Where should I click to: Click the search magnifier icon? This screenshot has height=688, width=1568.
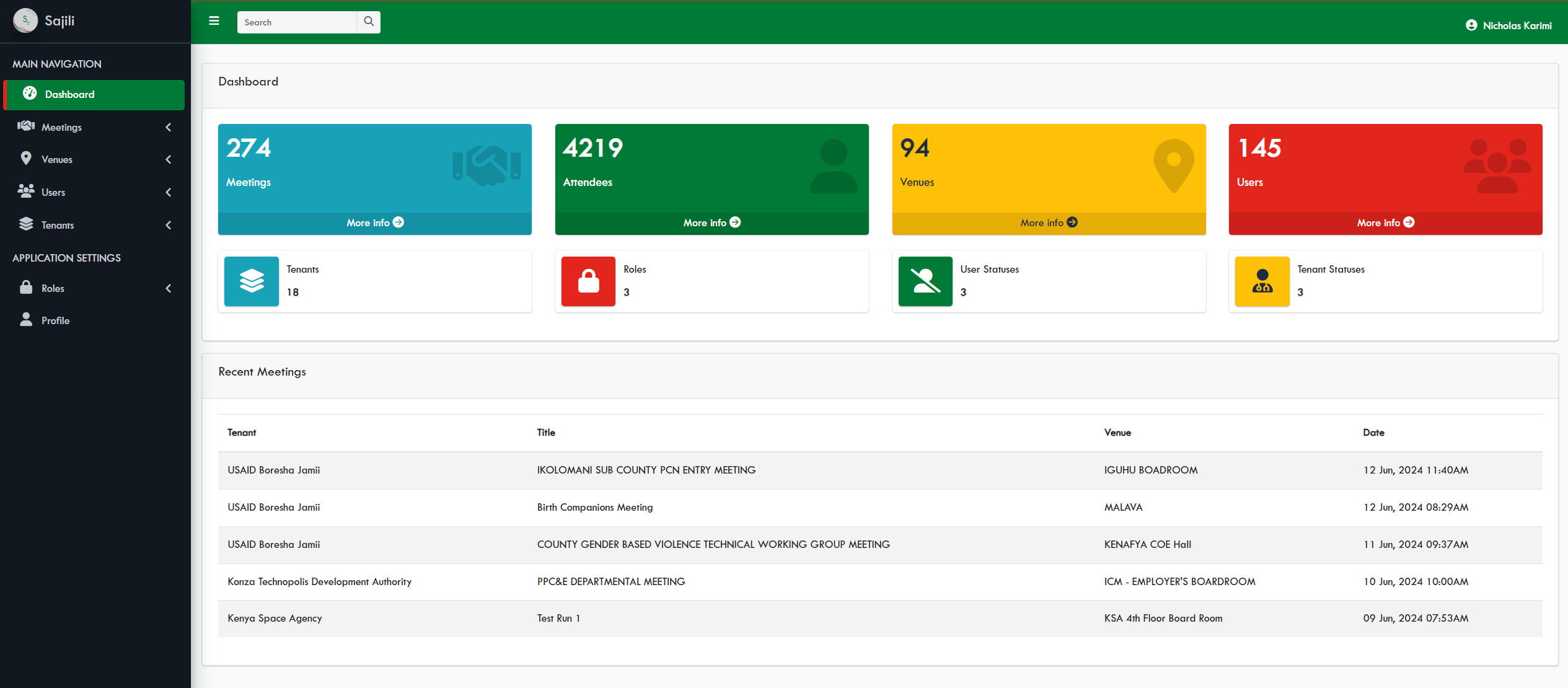click(x=369, y=22)
